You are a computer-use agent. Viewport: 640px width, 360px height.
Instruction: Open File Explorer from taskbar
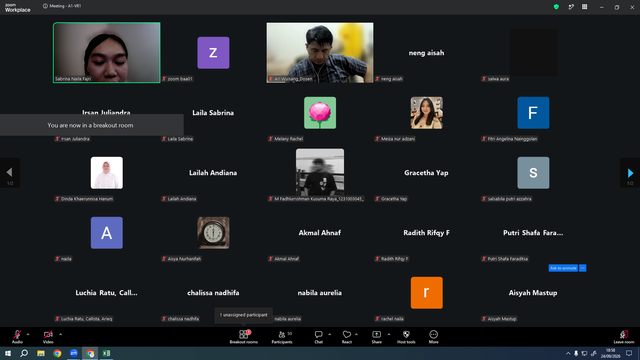41,353
